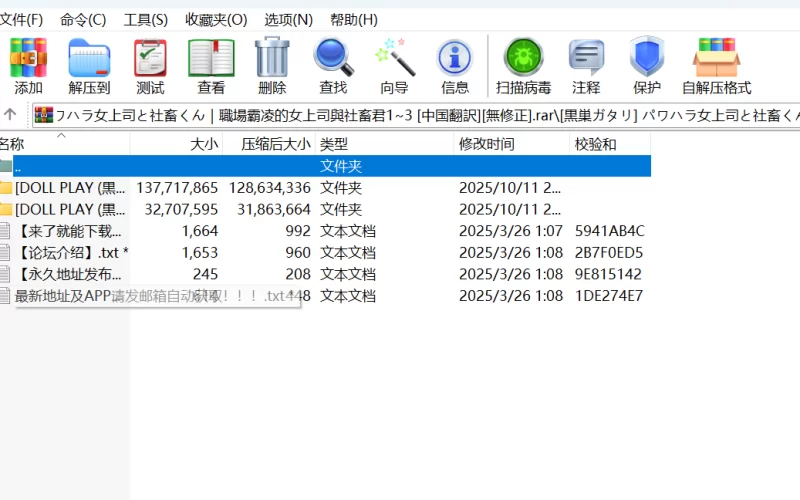This screenshot has width=800, height=500.
Task: Sort by the 大小 column header
Action: 177,144
